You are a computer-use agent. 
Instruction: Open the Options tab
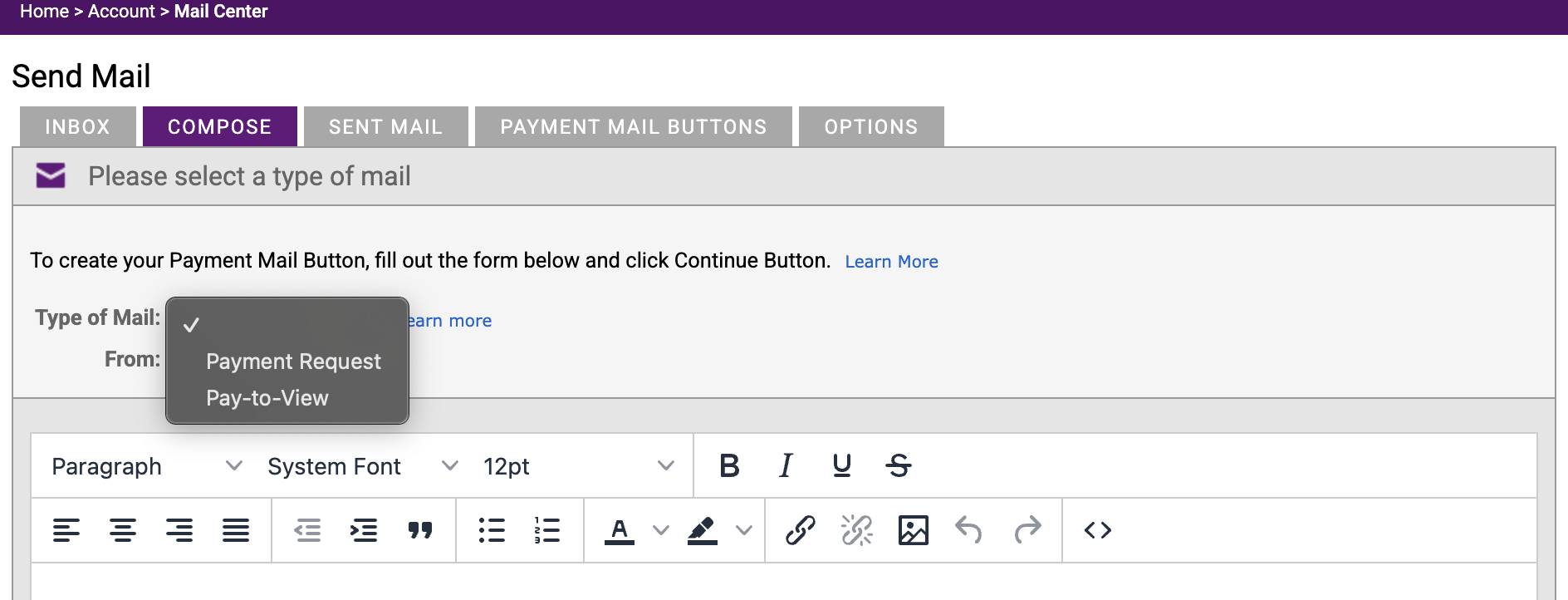[870, 126]
